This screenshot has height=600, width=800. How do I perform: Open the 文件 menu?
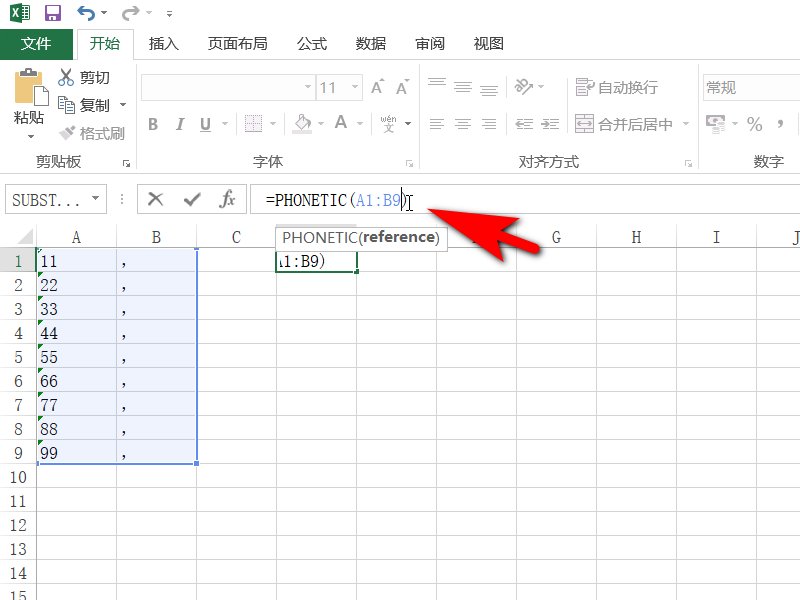(x=36, y=44)
